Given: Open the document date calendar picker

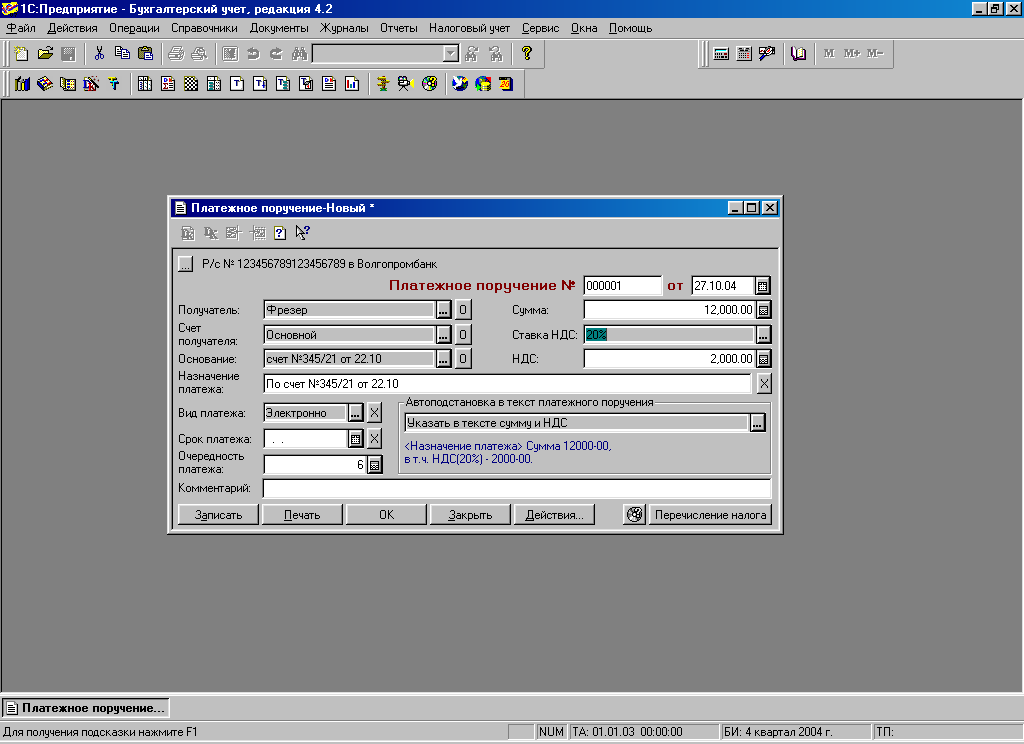Looking at the screenshot, I should (x=763, y=285).
